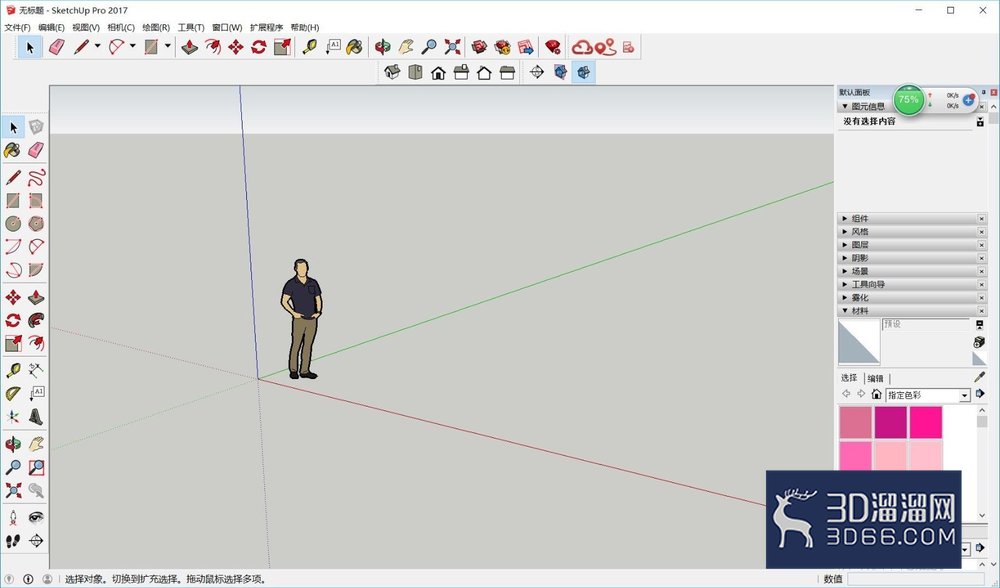Activate the Rotate tool in top toolbar

pos(259,47)
